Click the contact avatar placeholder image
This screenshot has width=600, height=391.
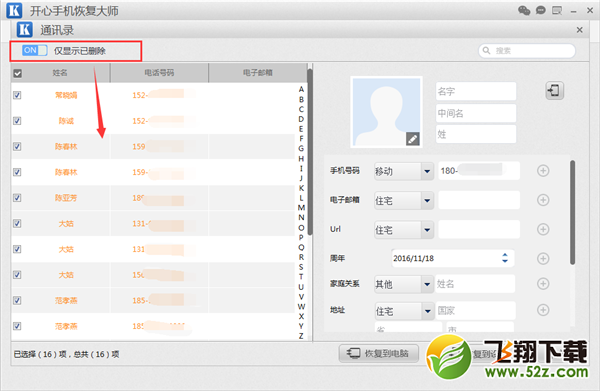[386, 112]
